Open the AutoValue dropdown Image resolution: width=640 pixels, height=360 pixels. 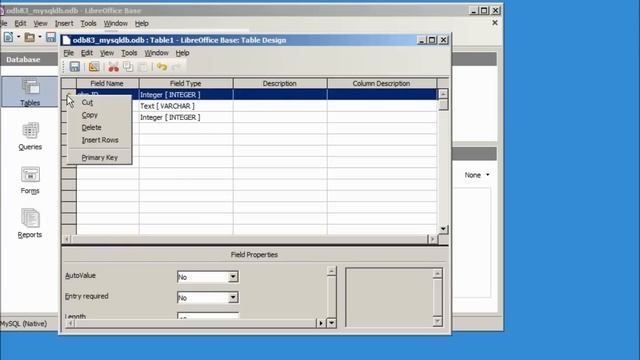click(233, 277)
